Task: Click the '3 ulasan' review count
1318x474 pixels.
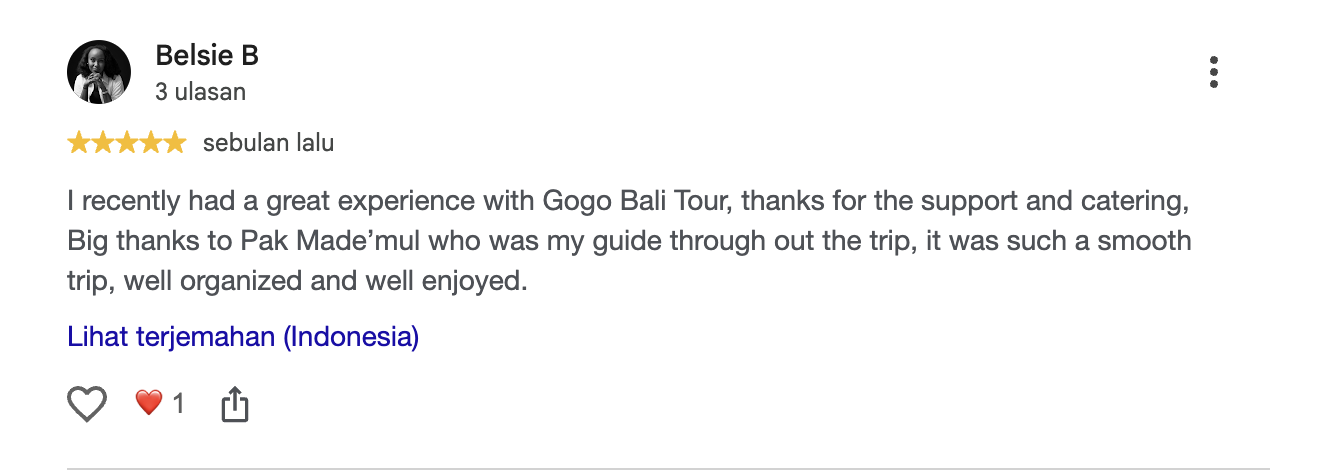Action: 200,92
